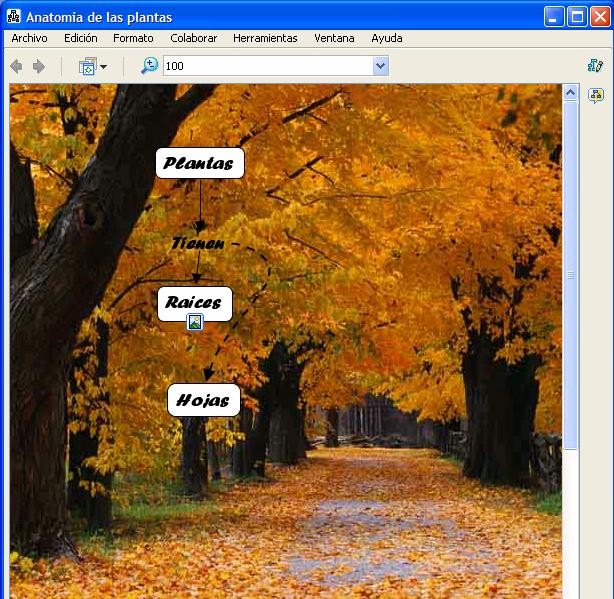Open the Ventana menu

click(334, 38)
